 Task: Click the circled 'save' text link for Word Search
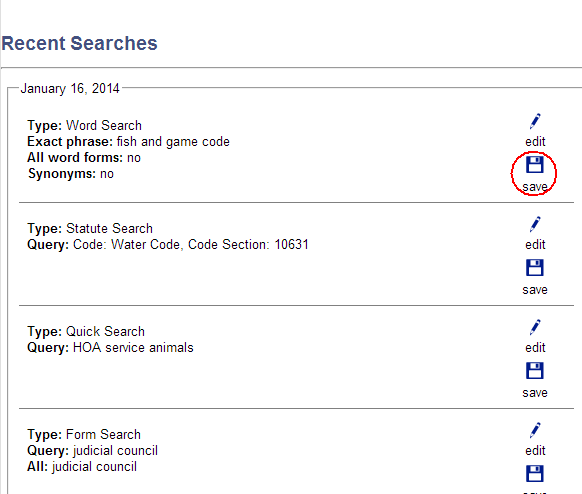point(535,186)
